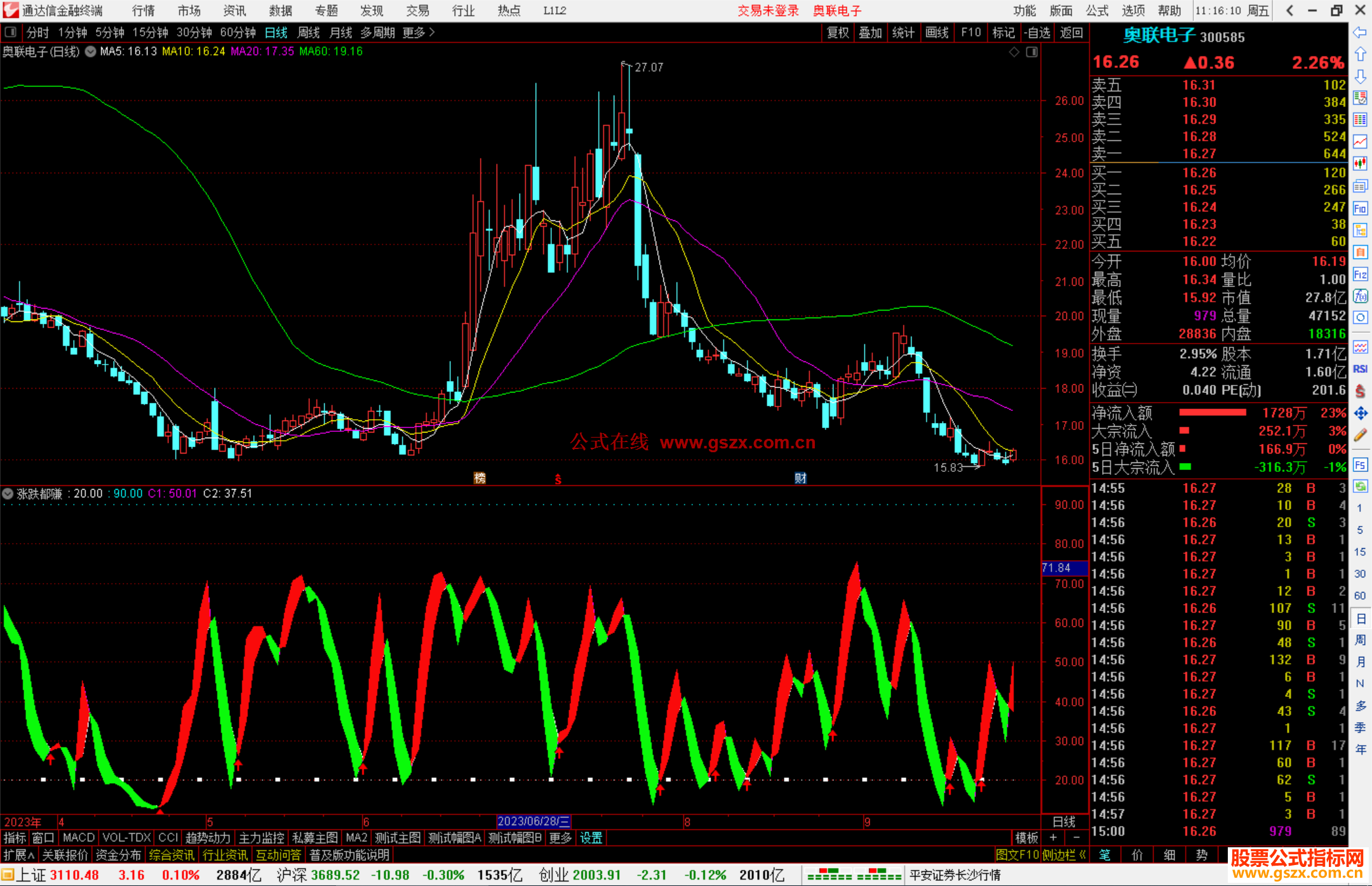
Task: Click the MA60 green legend label
Action: click(331, 51)
